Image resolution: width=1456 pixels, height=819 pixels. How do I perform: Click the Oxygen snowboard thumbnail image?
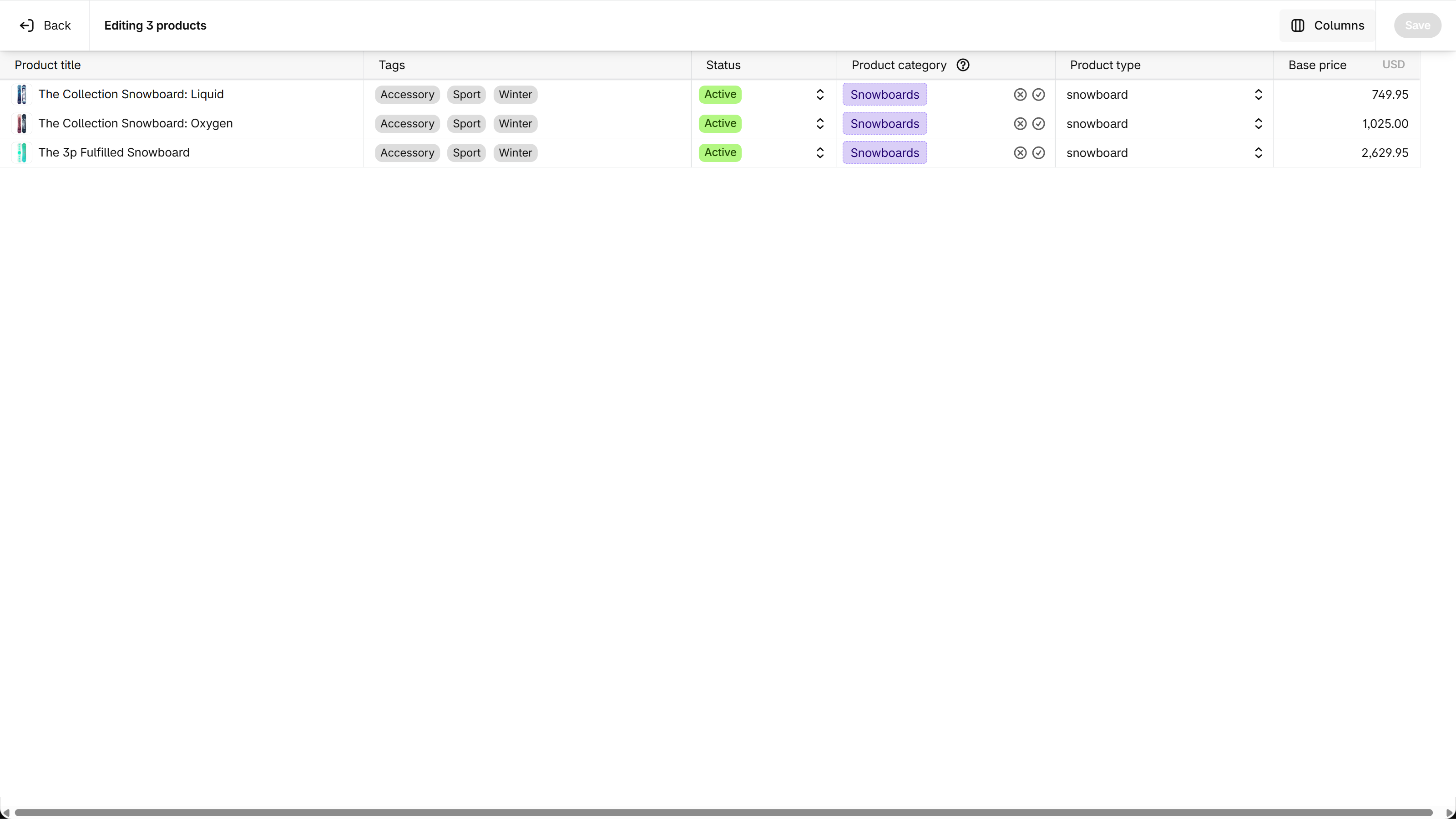coord(21,124)
